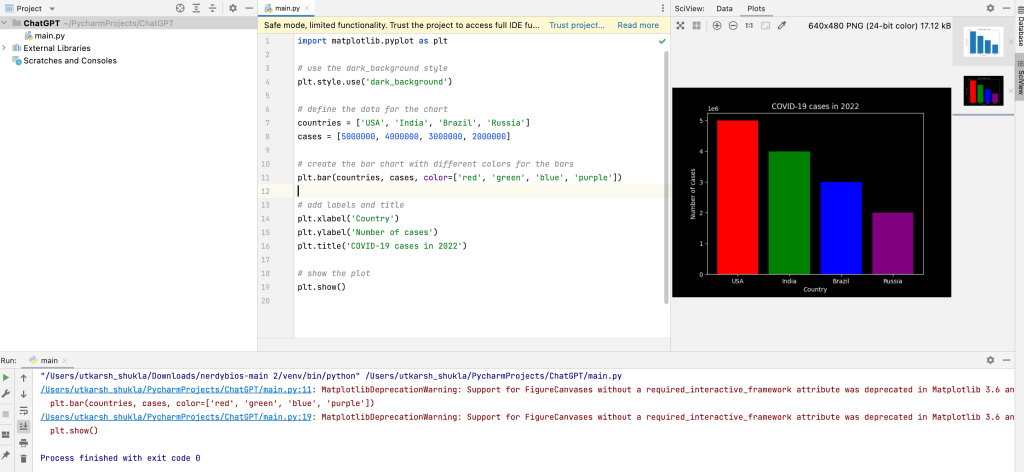1024x472 pixels.
Task: Click the Clear All trash icon
Action: (24, 458)
